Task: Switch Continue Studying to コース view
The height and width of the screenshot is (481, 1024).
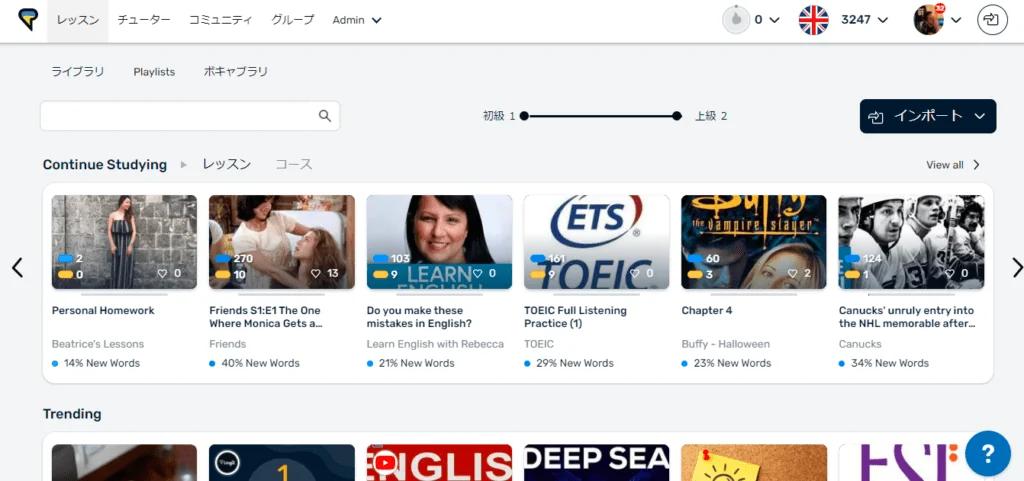Action: (294, 164)
